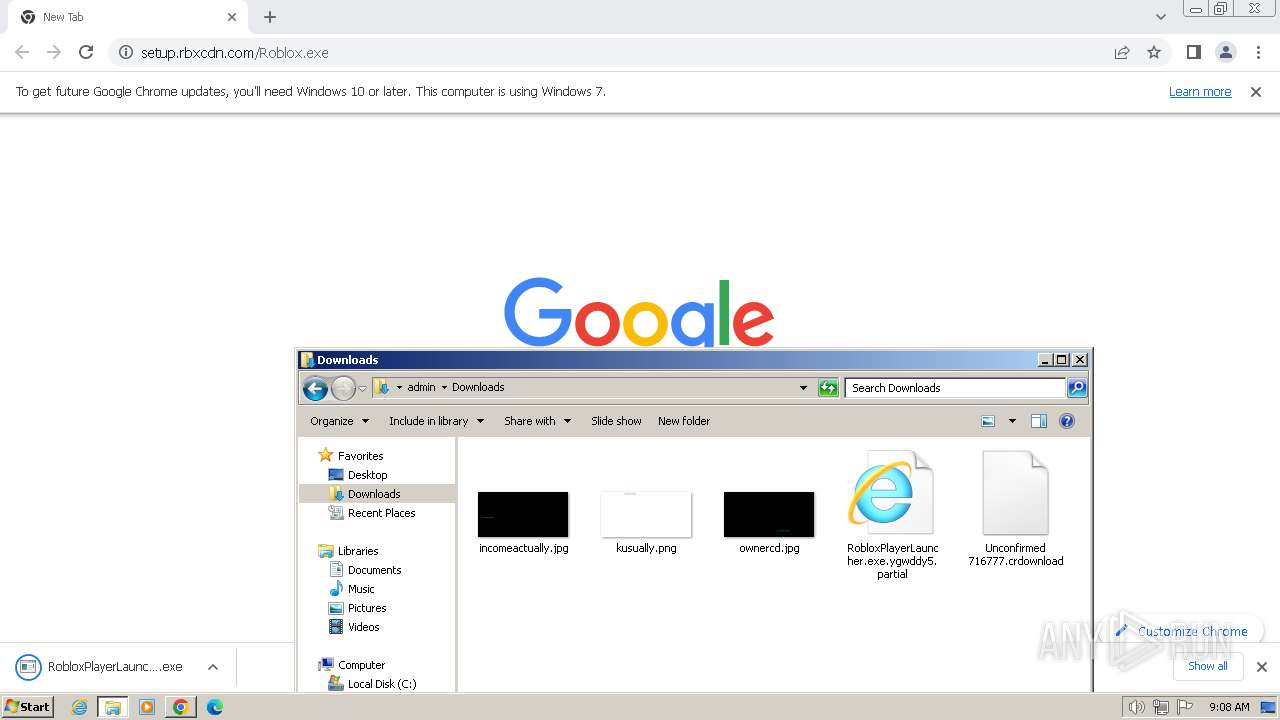This screenshot has width=1280, height=720.
Task: Click Explorer forward button
Action: (343, 388)
